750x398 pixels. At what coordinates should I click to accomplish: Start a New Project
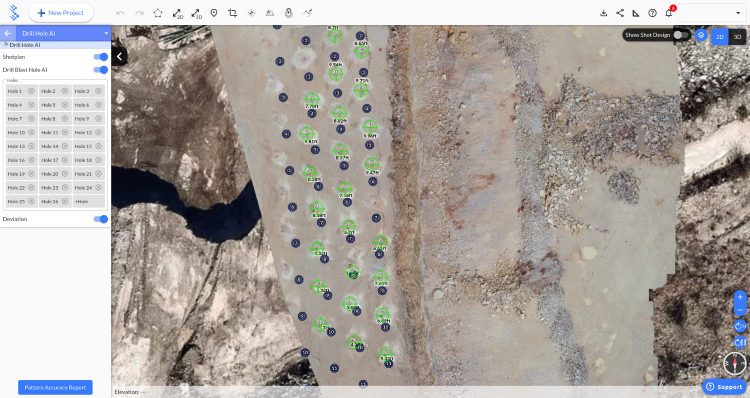pyautogui.click(x=61, y=13)
